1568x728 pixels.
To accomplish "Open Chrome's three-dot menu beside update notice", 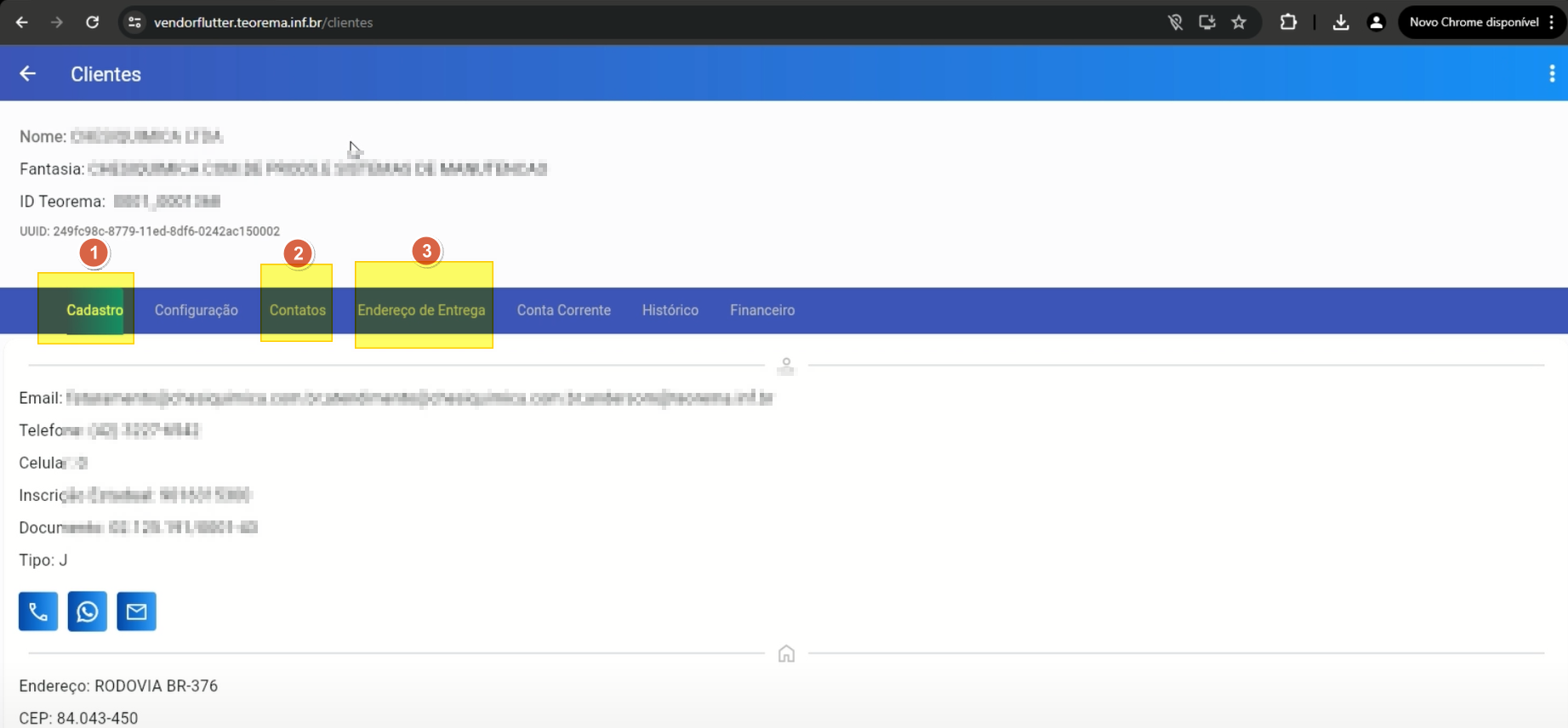I will [1553, 22].
